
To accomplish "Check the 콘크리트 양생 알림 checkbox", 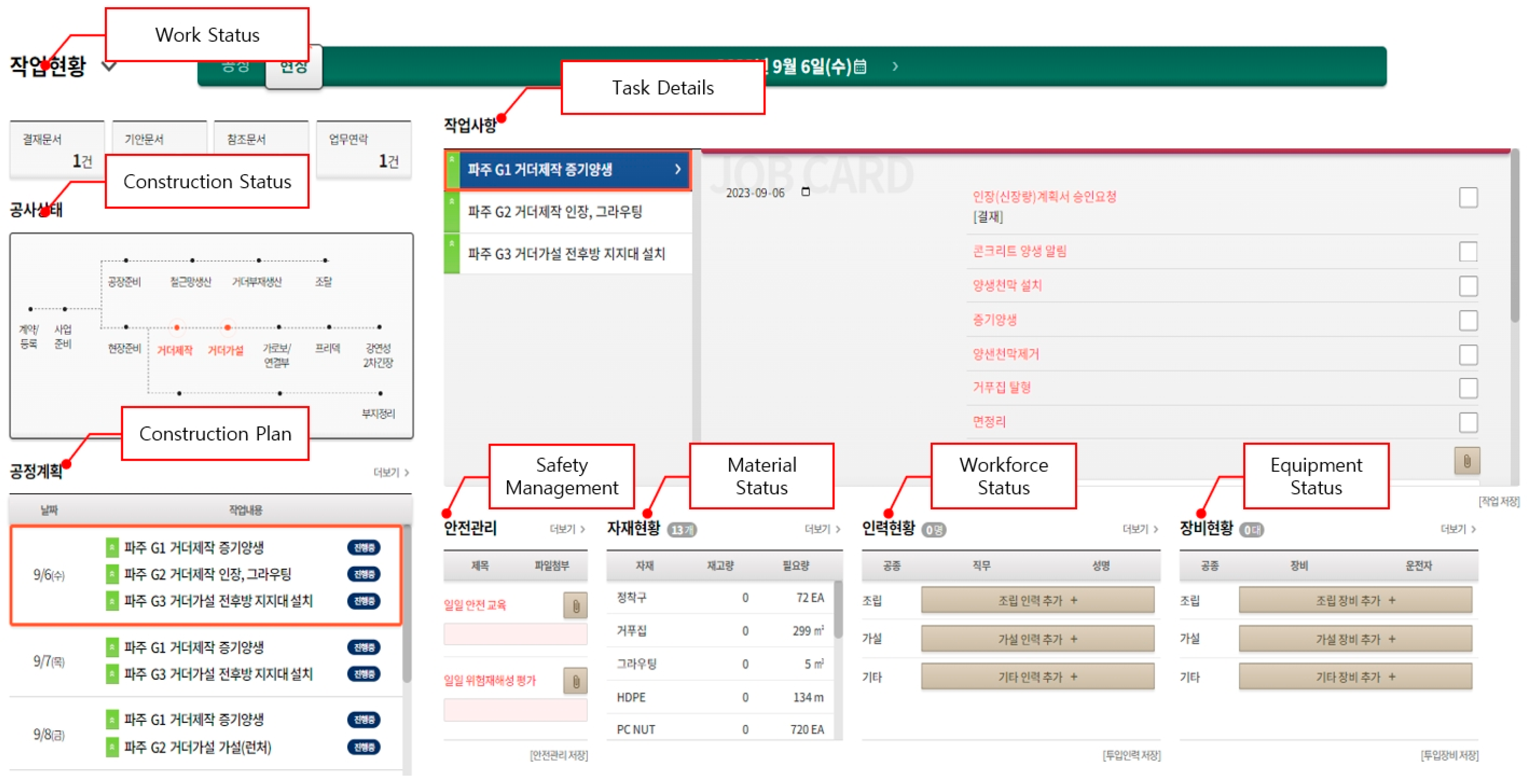I will click(x=1468, y=251).
